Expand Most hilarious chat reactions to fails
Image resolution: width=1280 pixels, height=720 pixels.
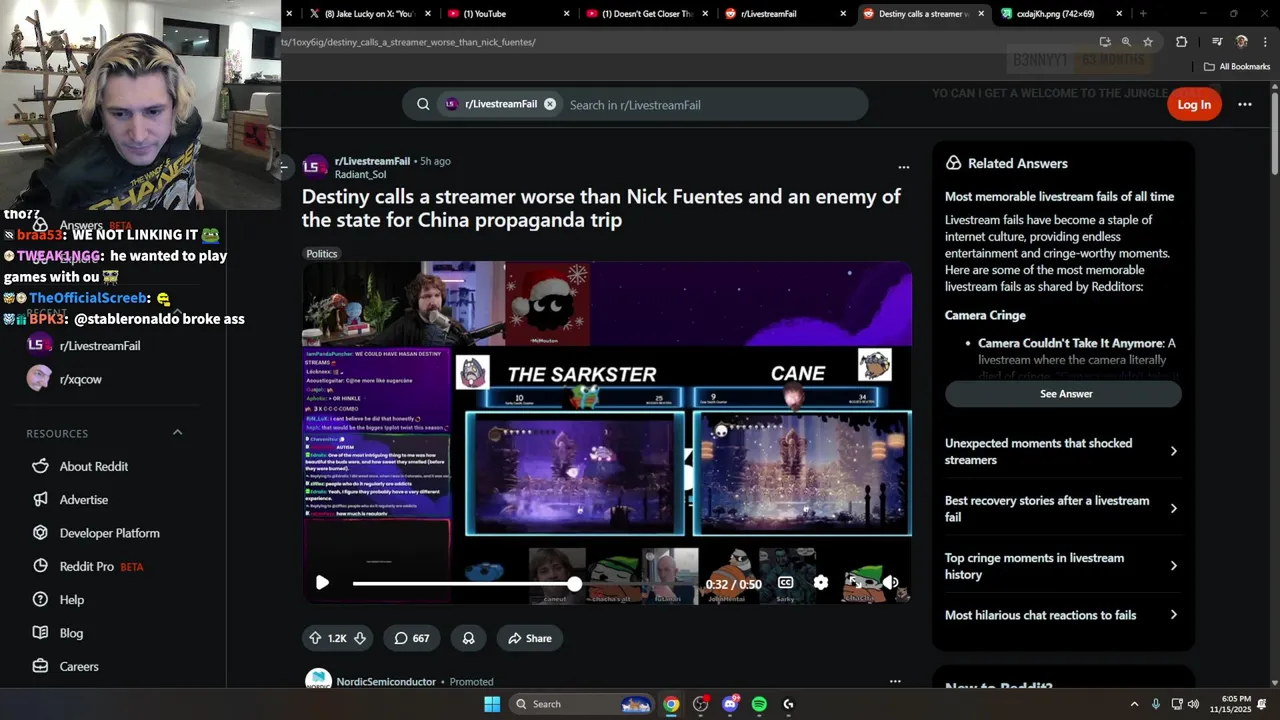[1062, 615]
